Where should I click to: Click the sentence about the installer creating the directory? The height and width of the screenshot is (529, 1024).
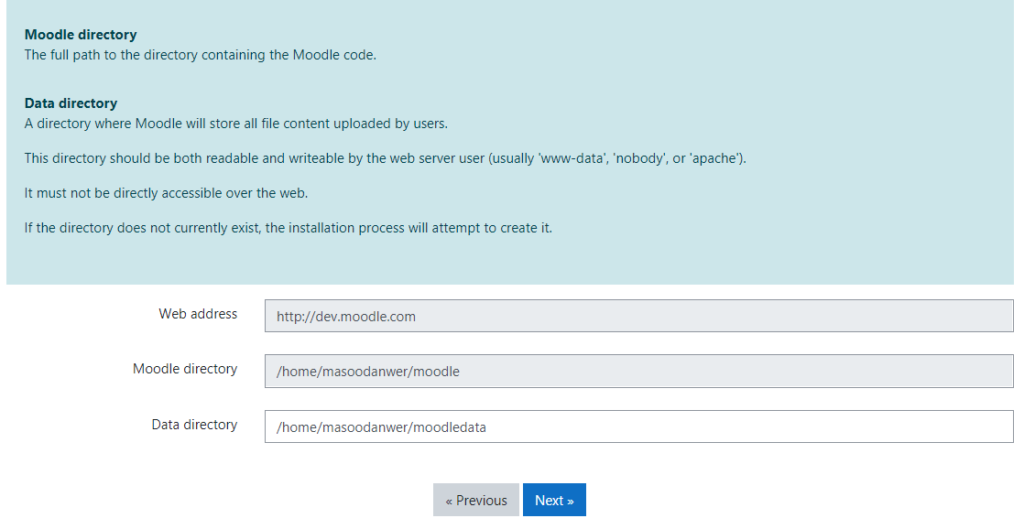[x=288, y=229]
